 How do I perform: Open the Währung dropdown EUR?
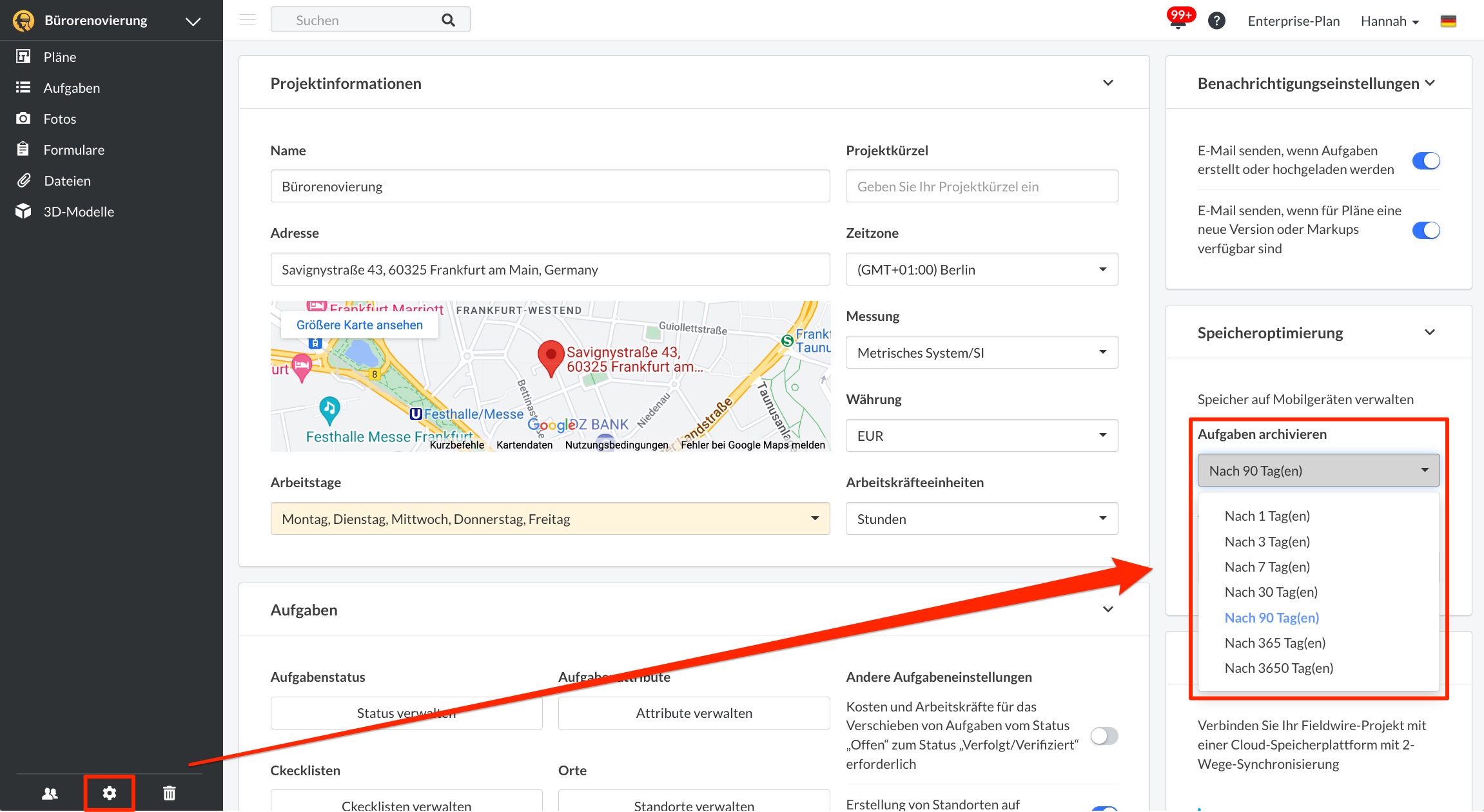[981, 436]
